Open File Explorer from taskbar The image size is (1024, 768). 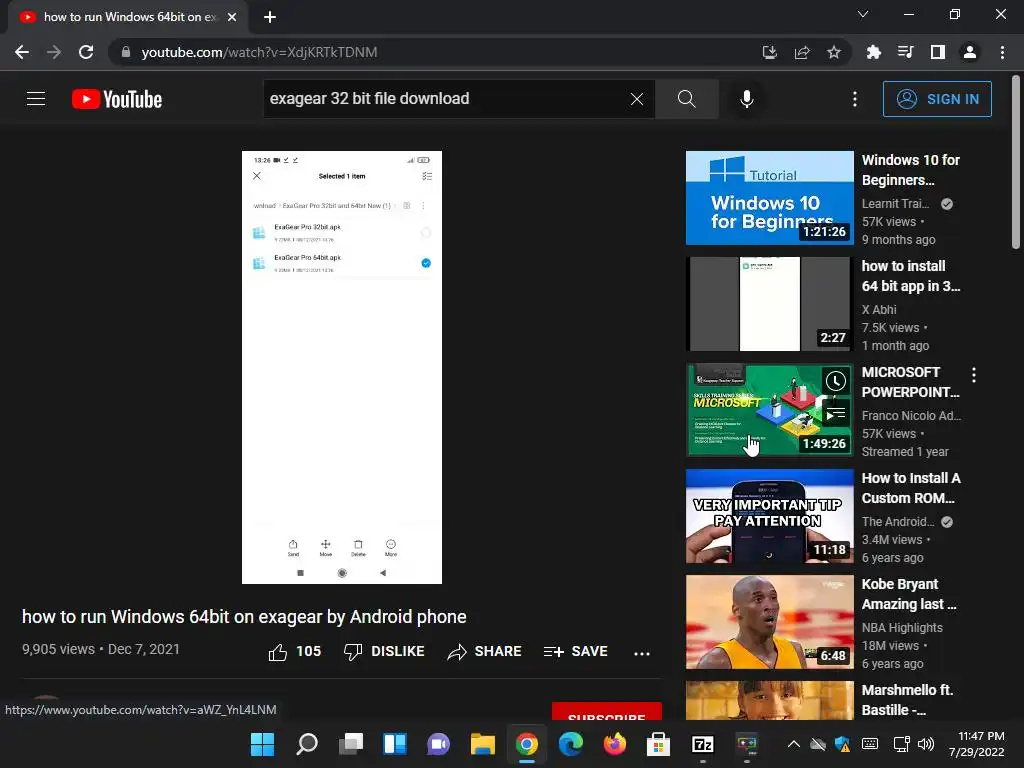click(483, 744)
